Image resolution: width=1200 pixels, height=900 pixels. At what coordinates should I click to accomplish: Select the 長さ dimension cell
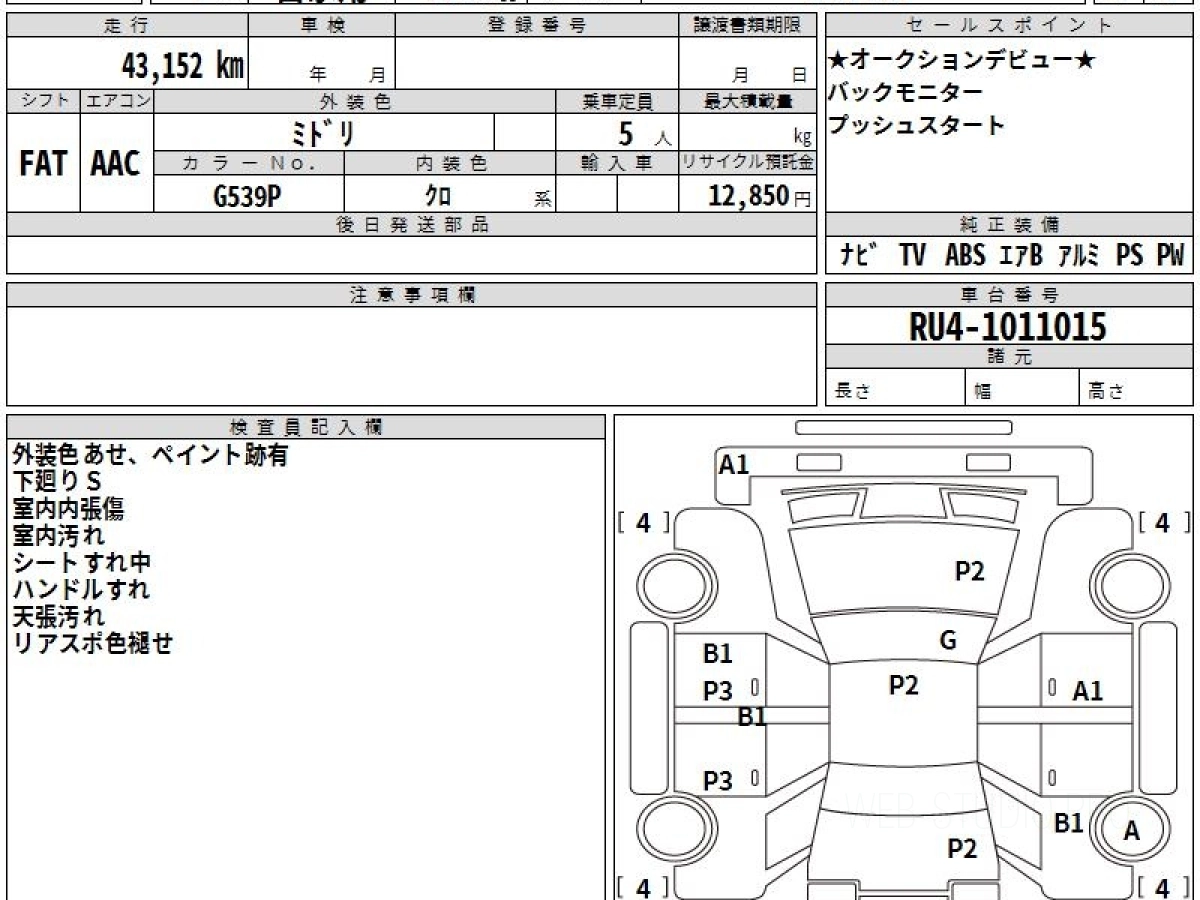(x=895, y=388)
